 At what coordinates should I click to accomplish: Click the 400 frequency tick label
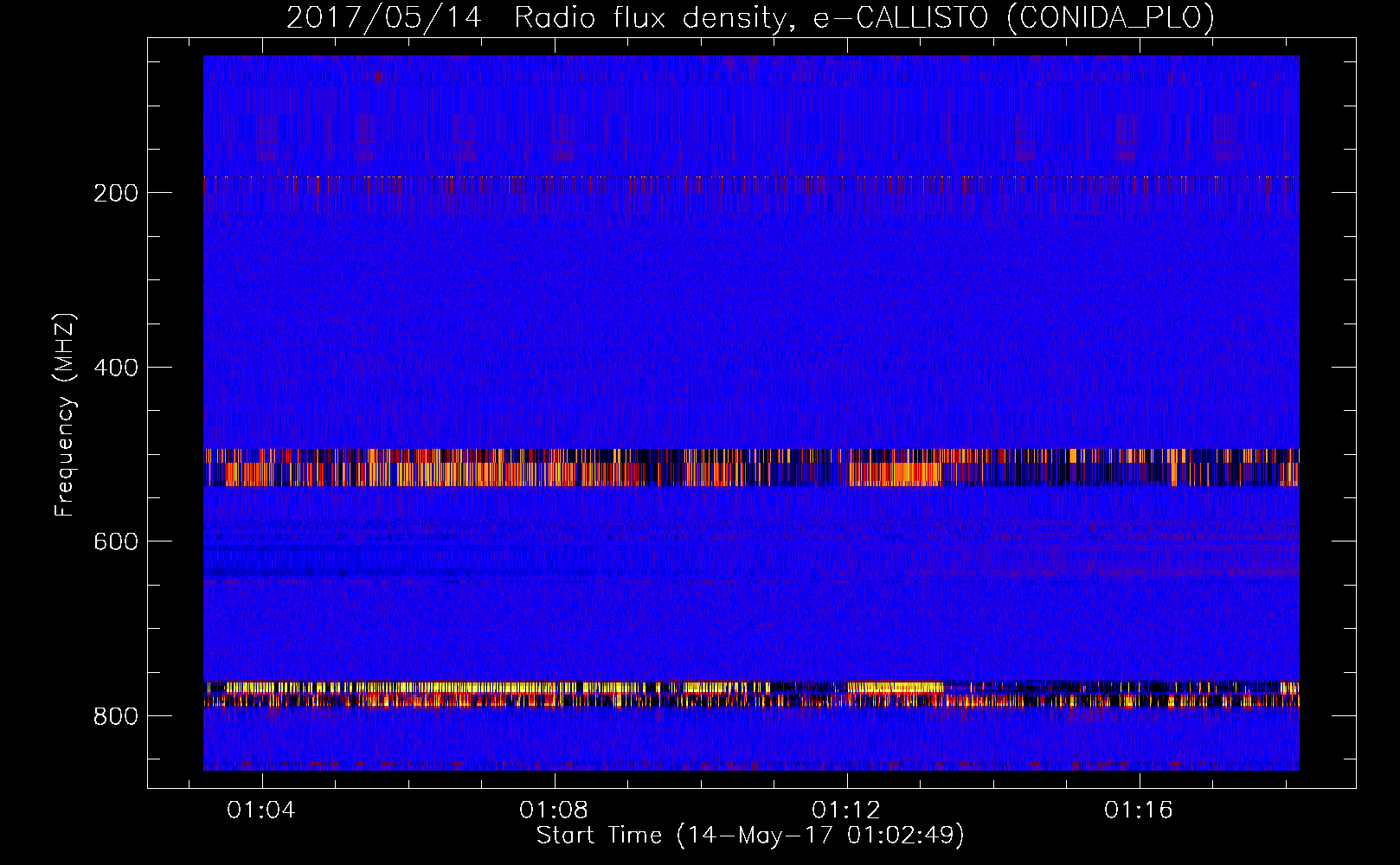pyautogui.click(x=116, y=368)
